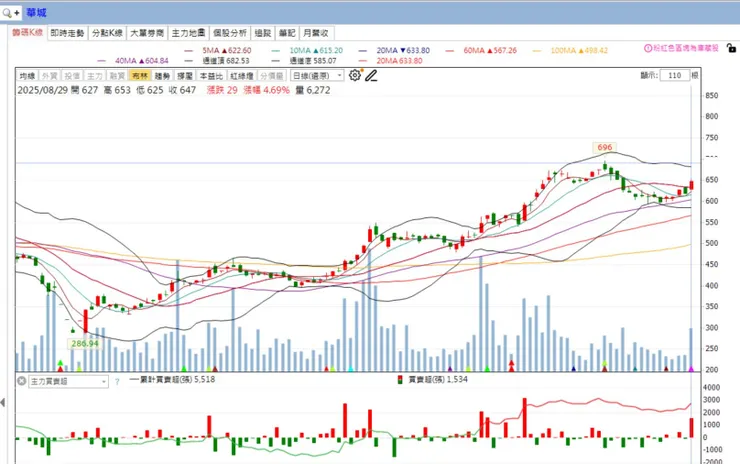Click the 696 high price label
Viewport: 740px width, 464px height.
[x=605, y=147]
